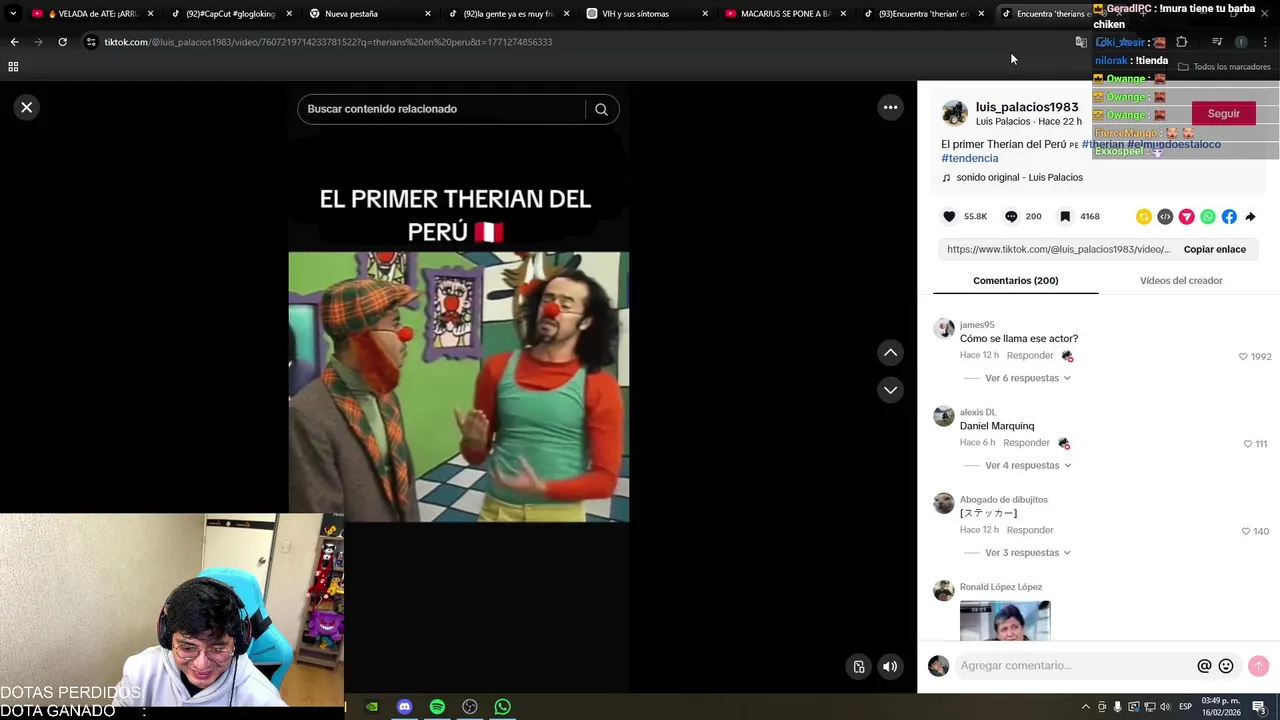
Task: Open the james95 commenter avatar
Action: pyautogui.click(x=944, y=329)
